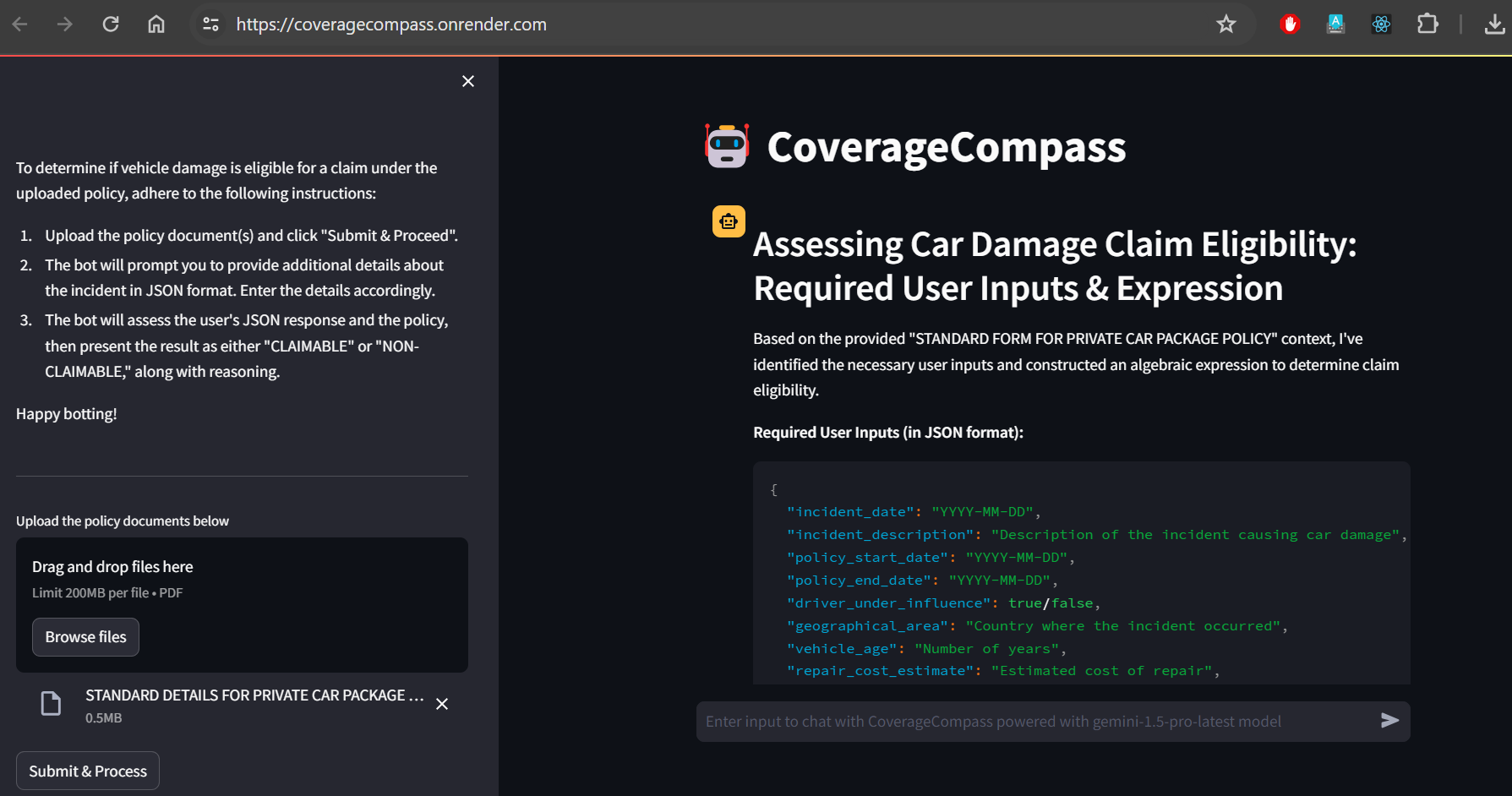Click the uploaded PDF document icon
The width and height of the screenshot is (1512, 796).
[x=52, y=704]
